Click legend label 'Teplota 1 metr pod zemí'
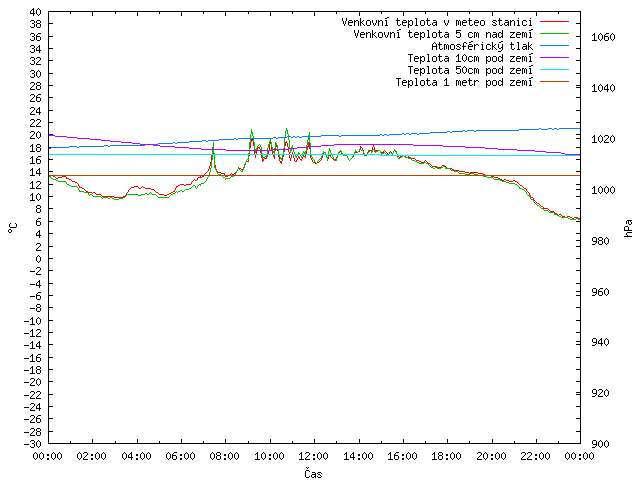The width and height of the screenshot is (640, 480). pyautogui.click(x=464, y=82)
